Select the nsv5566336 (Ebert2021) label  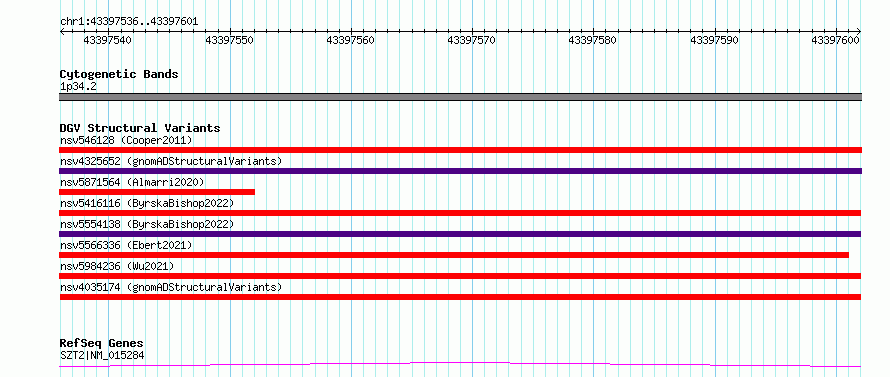126,245
